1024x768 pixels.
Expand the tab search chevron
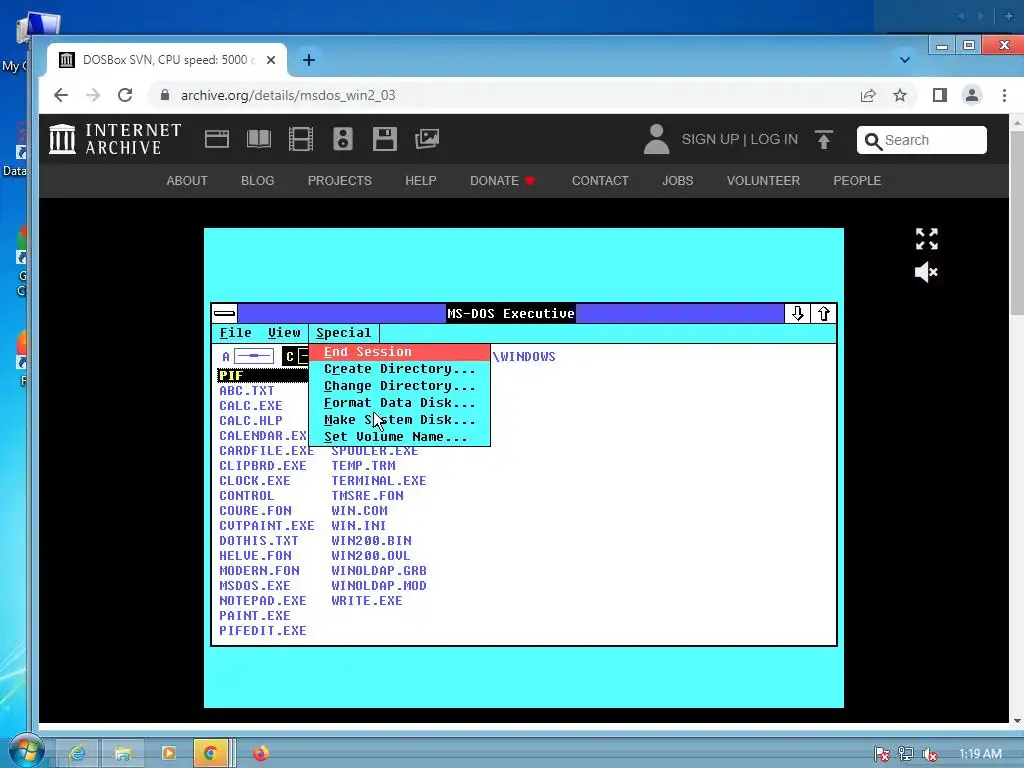(904, 60)
